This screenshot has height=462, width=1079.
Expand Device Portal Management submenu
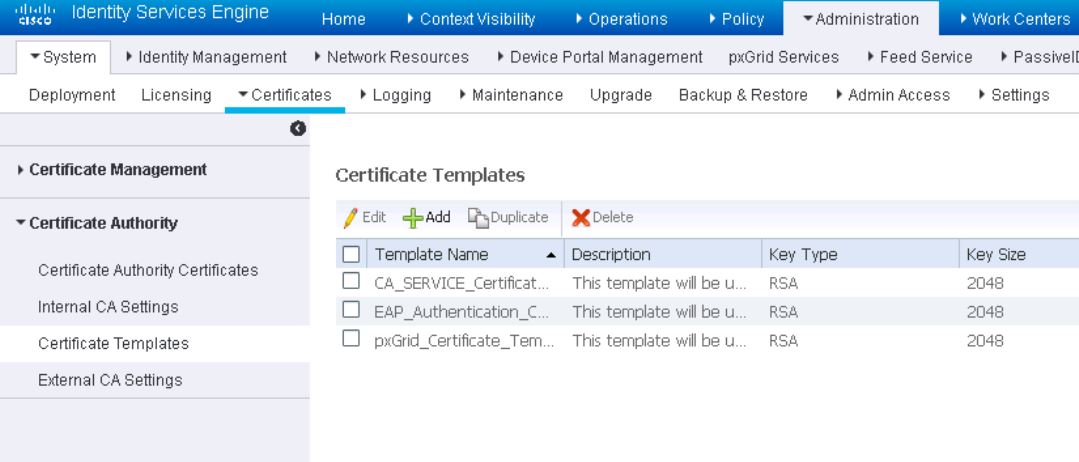(x=600, y=57)
